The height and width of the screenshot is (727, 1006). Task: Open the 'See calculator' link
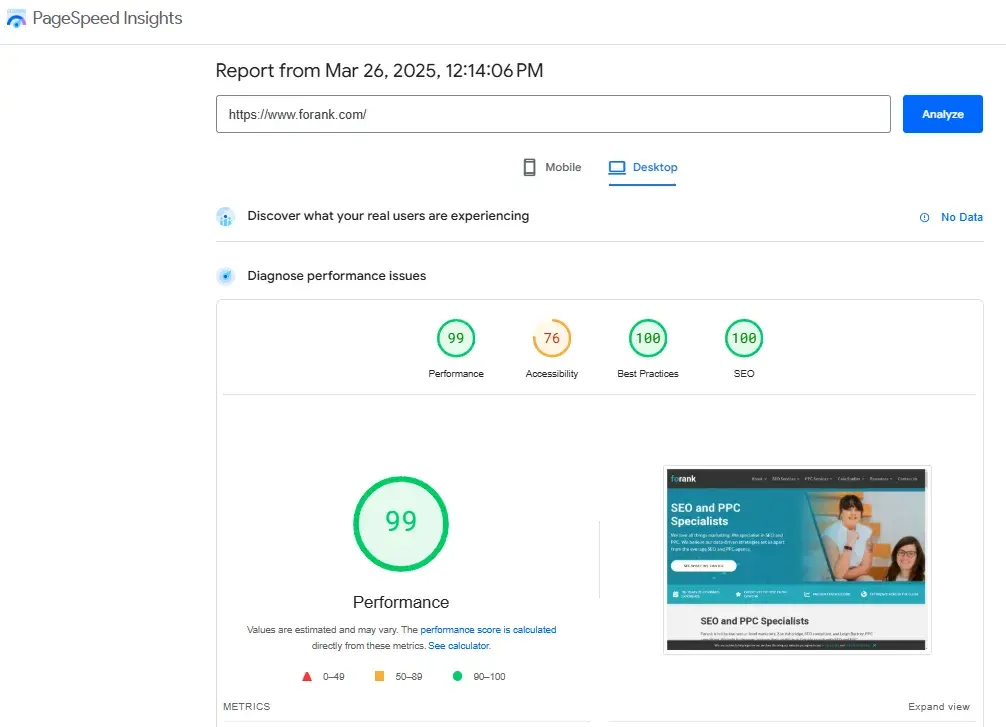pos(459,646)
